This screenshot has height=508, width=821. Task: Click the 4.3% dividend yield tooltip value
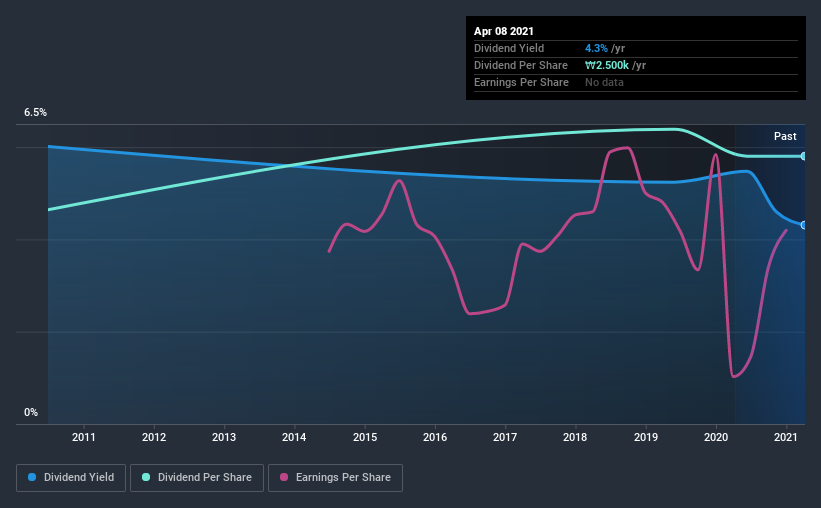597,48
